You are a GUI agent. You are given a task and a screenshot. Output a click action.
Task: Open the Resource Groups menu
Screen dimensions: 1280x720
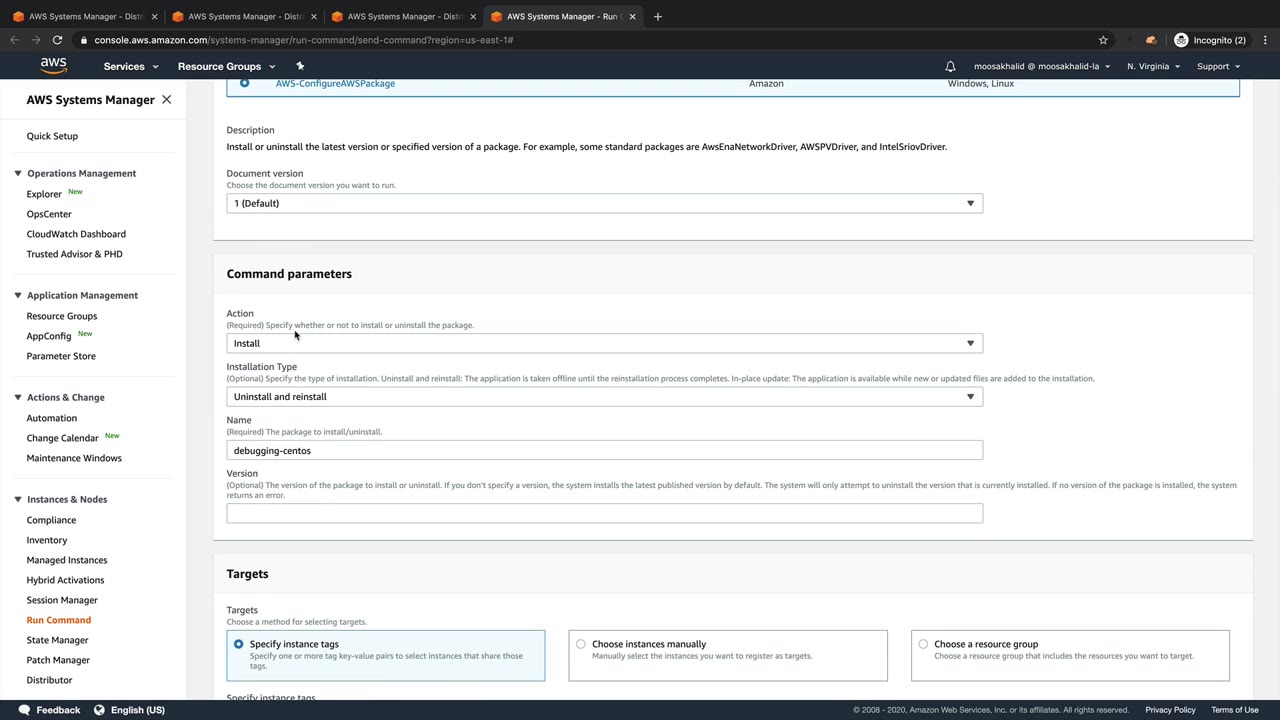(225, 66)
